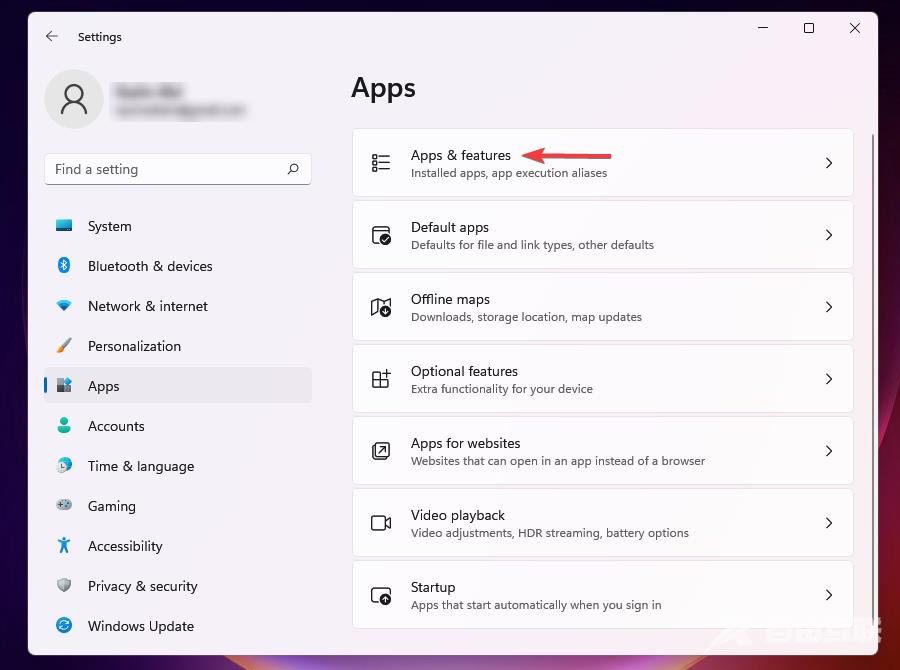Expand the Apps & features row chevron
The height and width of the screenshot is (670, 900).
click(x=829, y=162)
